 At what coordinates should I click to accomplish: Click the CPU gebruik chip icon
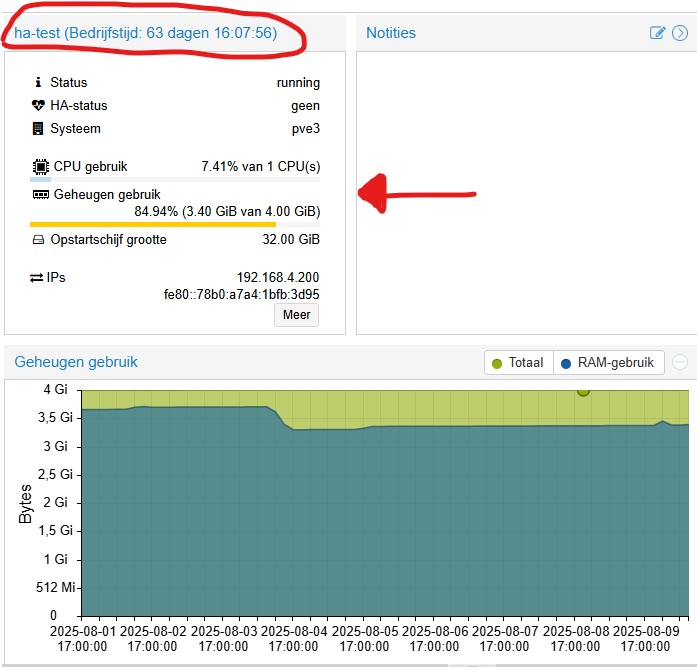pos(40,167)
